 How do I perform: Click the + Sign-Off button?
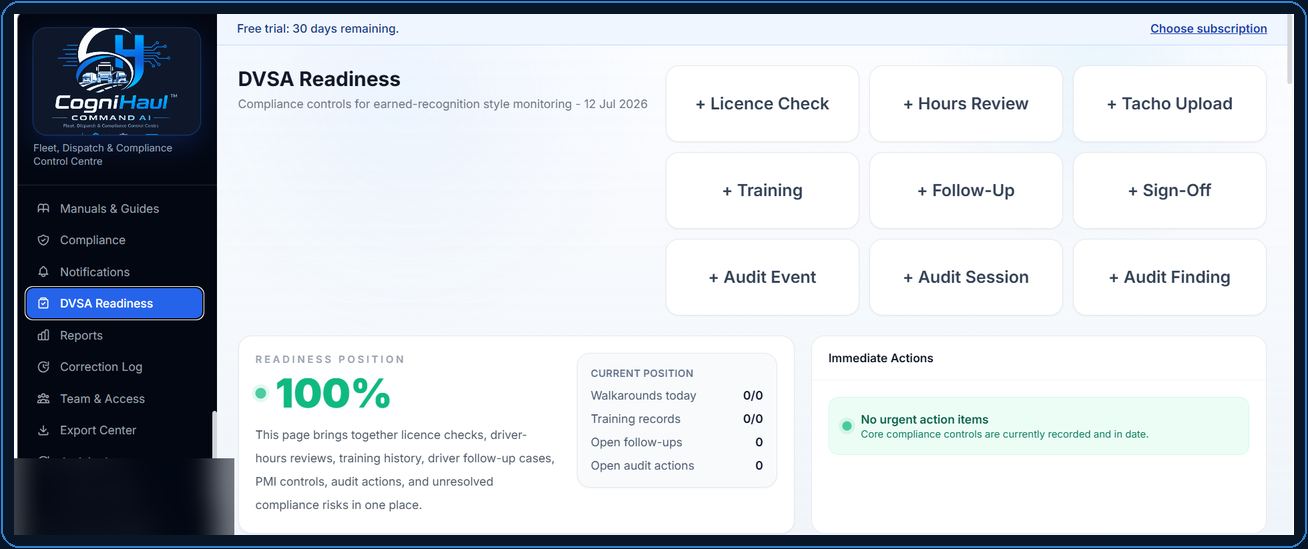point(1170,191)
